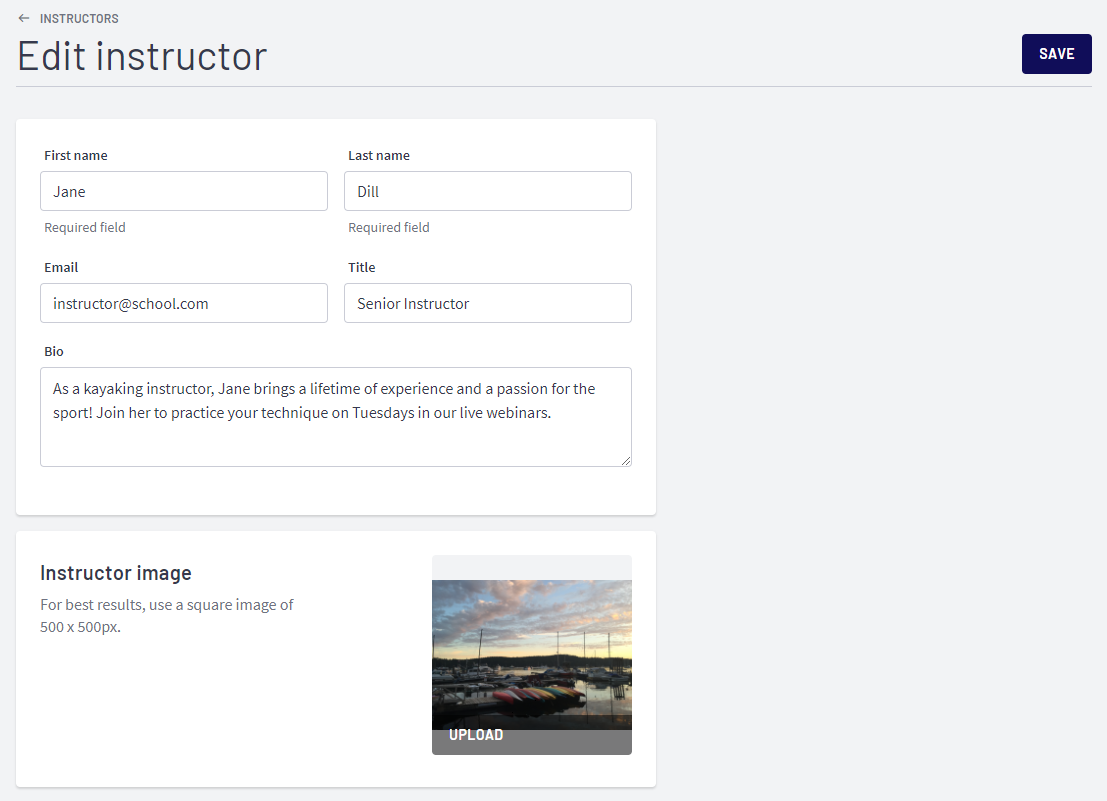Image resolution: width=1107 pixels, height=801 pixels.
Task: Click the First name label
Action: click(x=76, y=155)
